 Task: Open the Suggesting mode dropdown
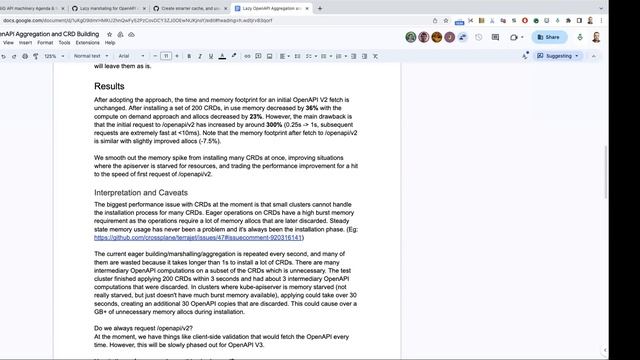point(558,56)
